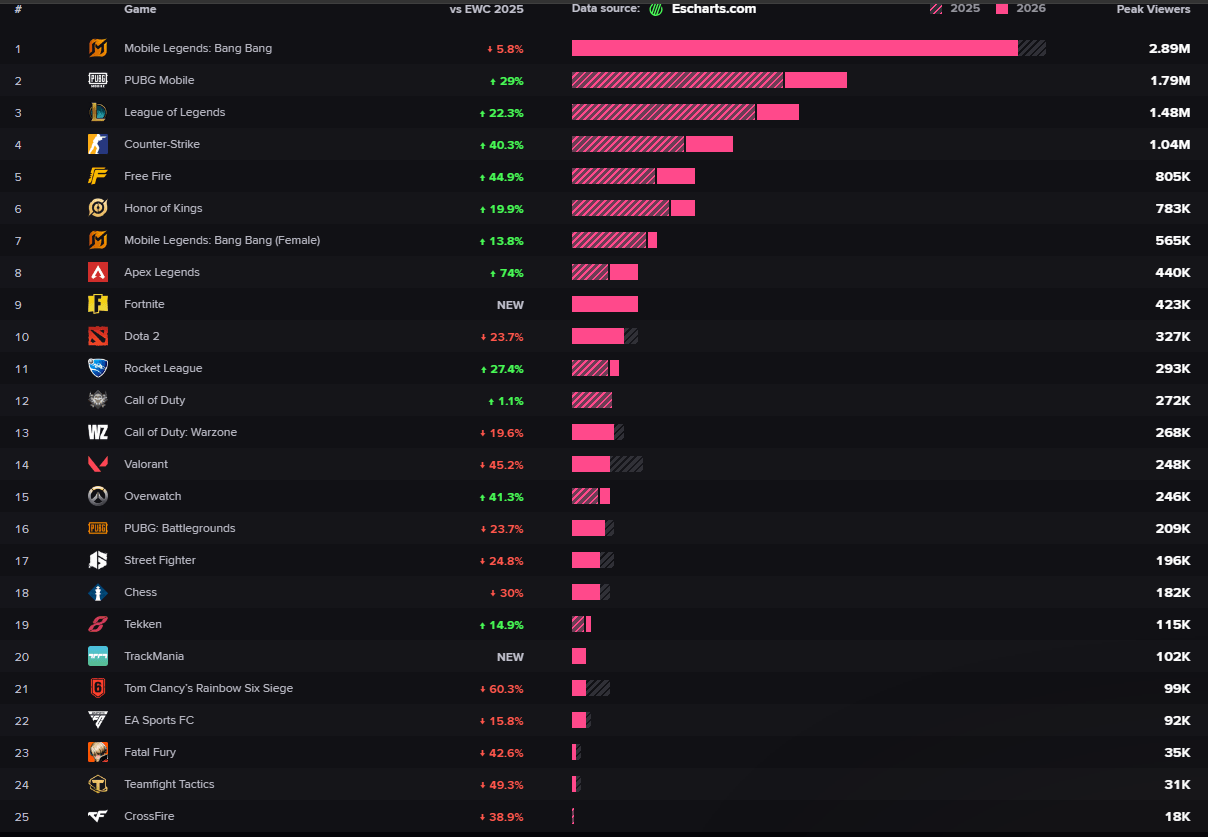Click the NEW label in TrackMania row
This screenshot has height=837, width=1208.
tap(510, 657)
